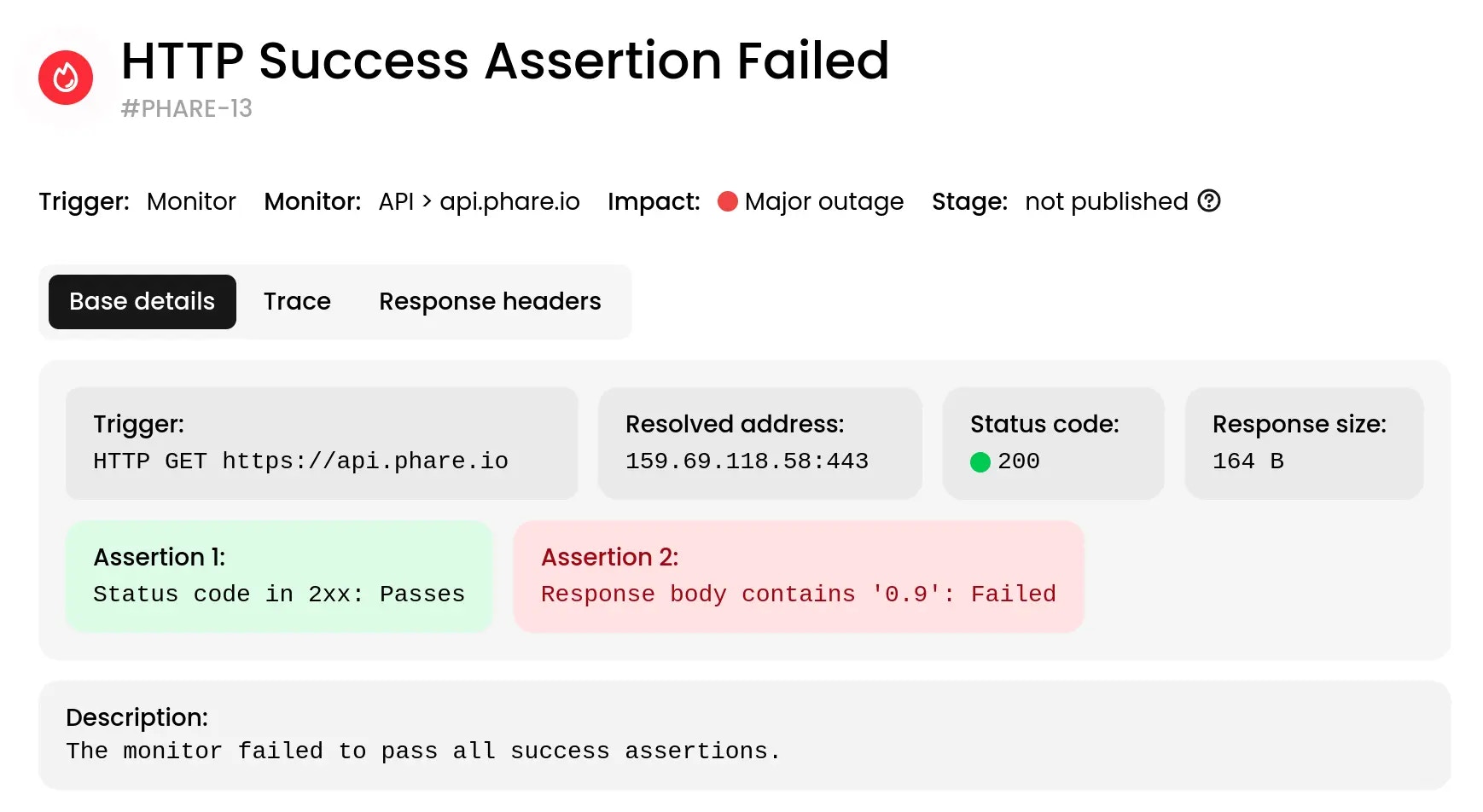Click the Resolved address value 159.69.118.58:443

pyautogui.click(x=747, y=461)
